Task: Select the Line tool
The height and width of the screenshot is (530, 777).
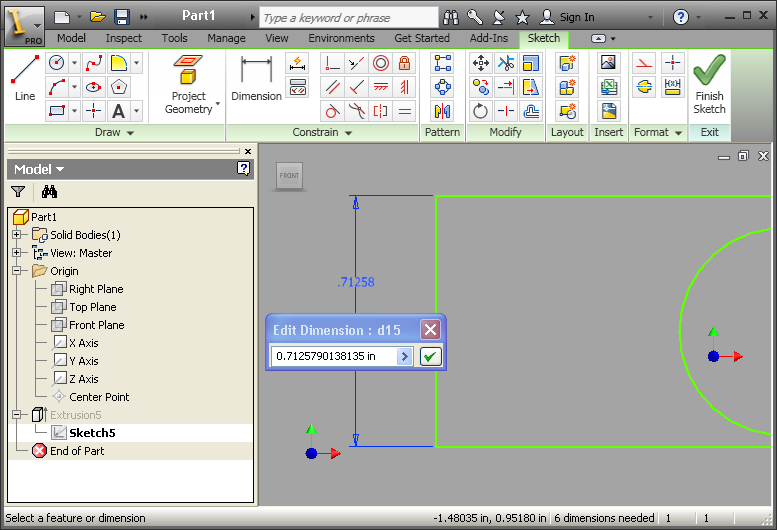Action: tap(25, 78)
